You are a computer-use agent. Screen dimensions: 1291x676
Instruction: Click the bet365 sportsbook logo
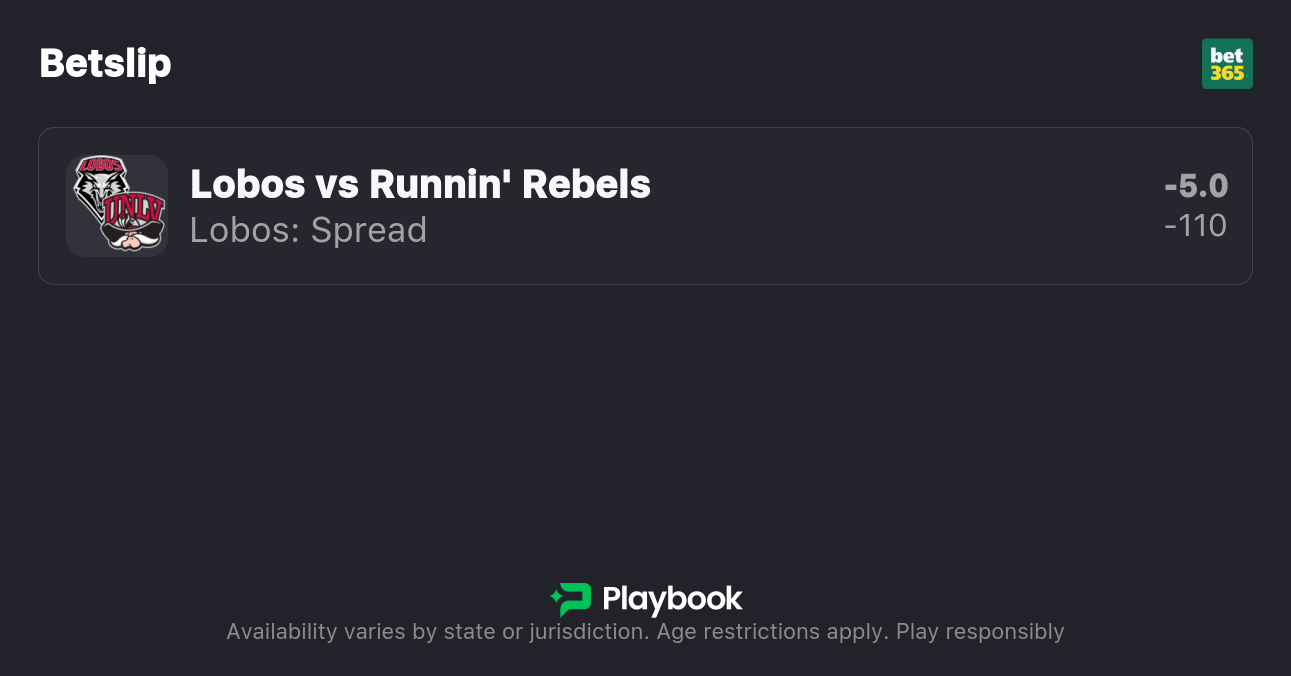[x=1227, y=64]
